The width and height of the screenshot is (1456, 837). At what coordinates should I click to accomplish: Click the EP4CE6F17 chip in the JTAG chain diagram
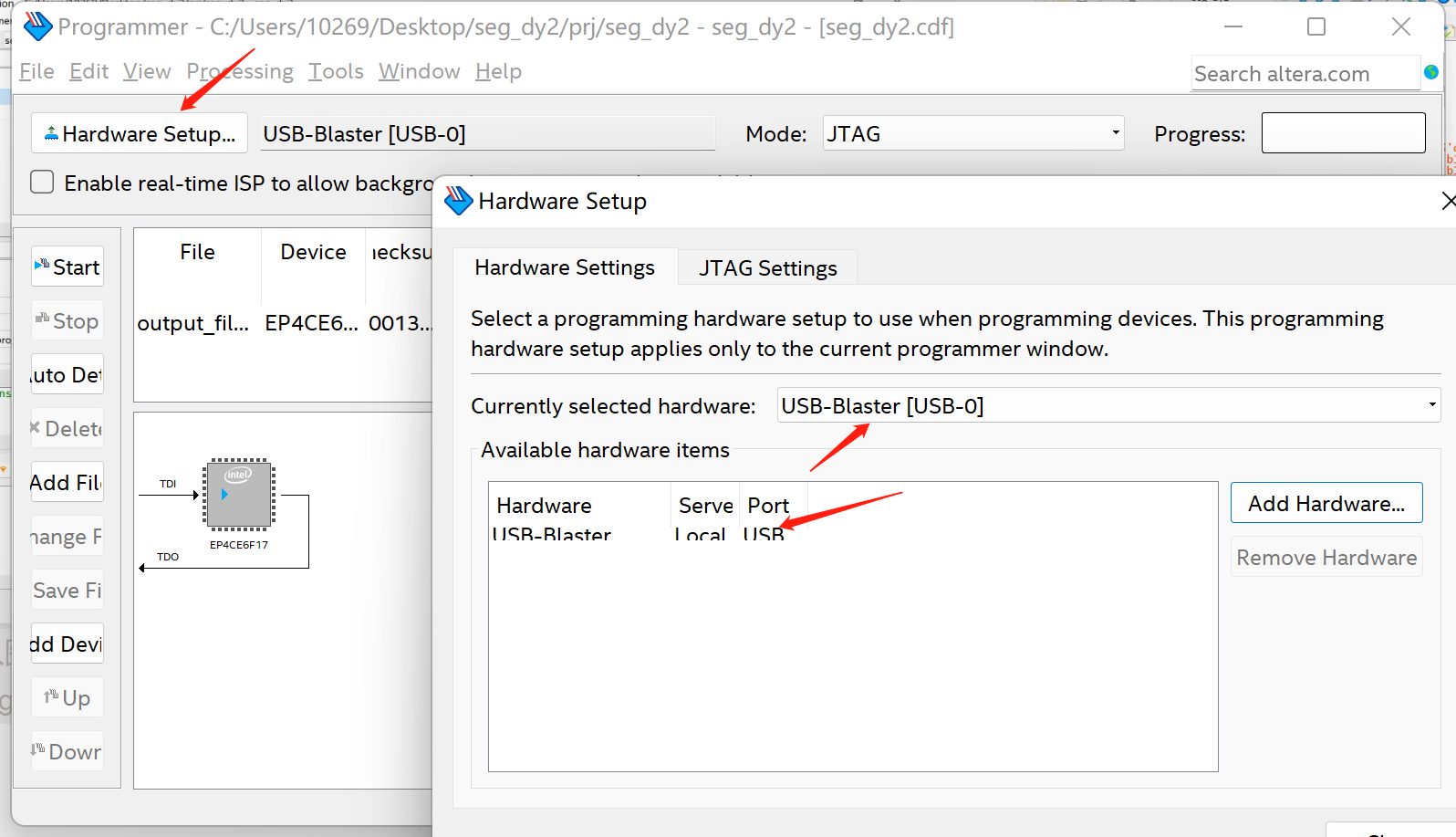tap(239, 494)
